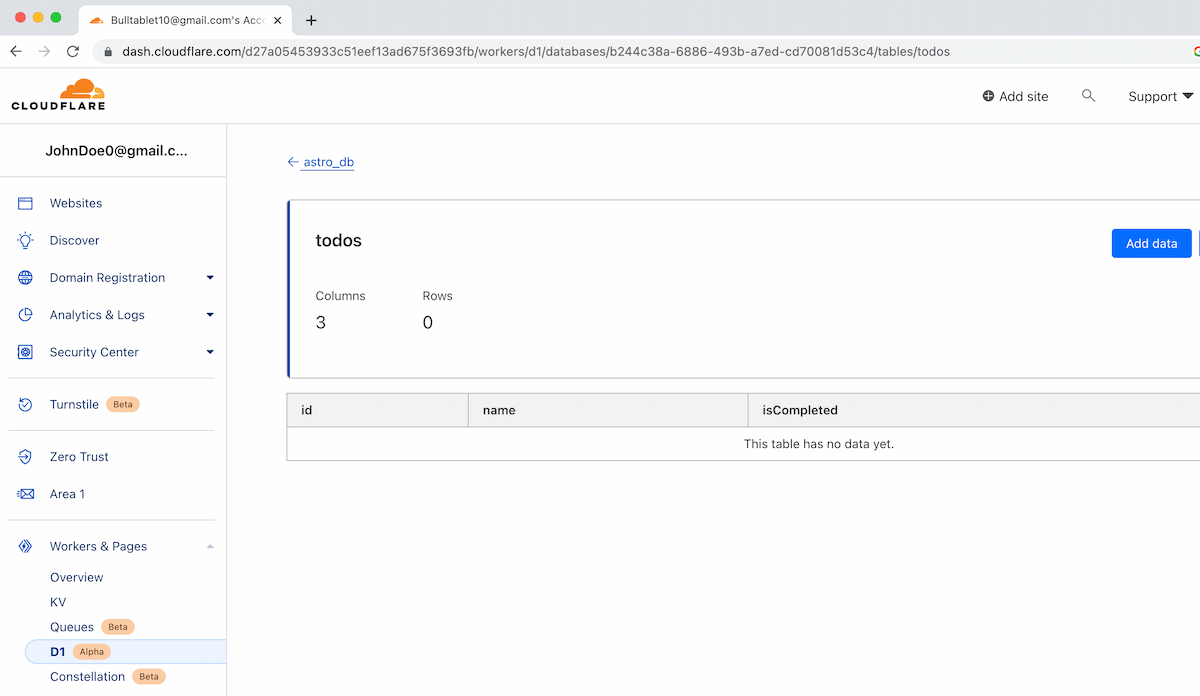Click the Zero Trust icon
The height and width of the screenshot is (696, 1200).
pos(24,456)
